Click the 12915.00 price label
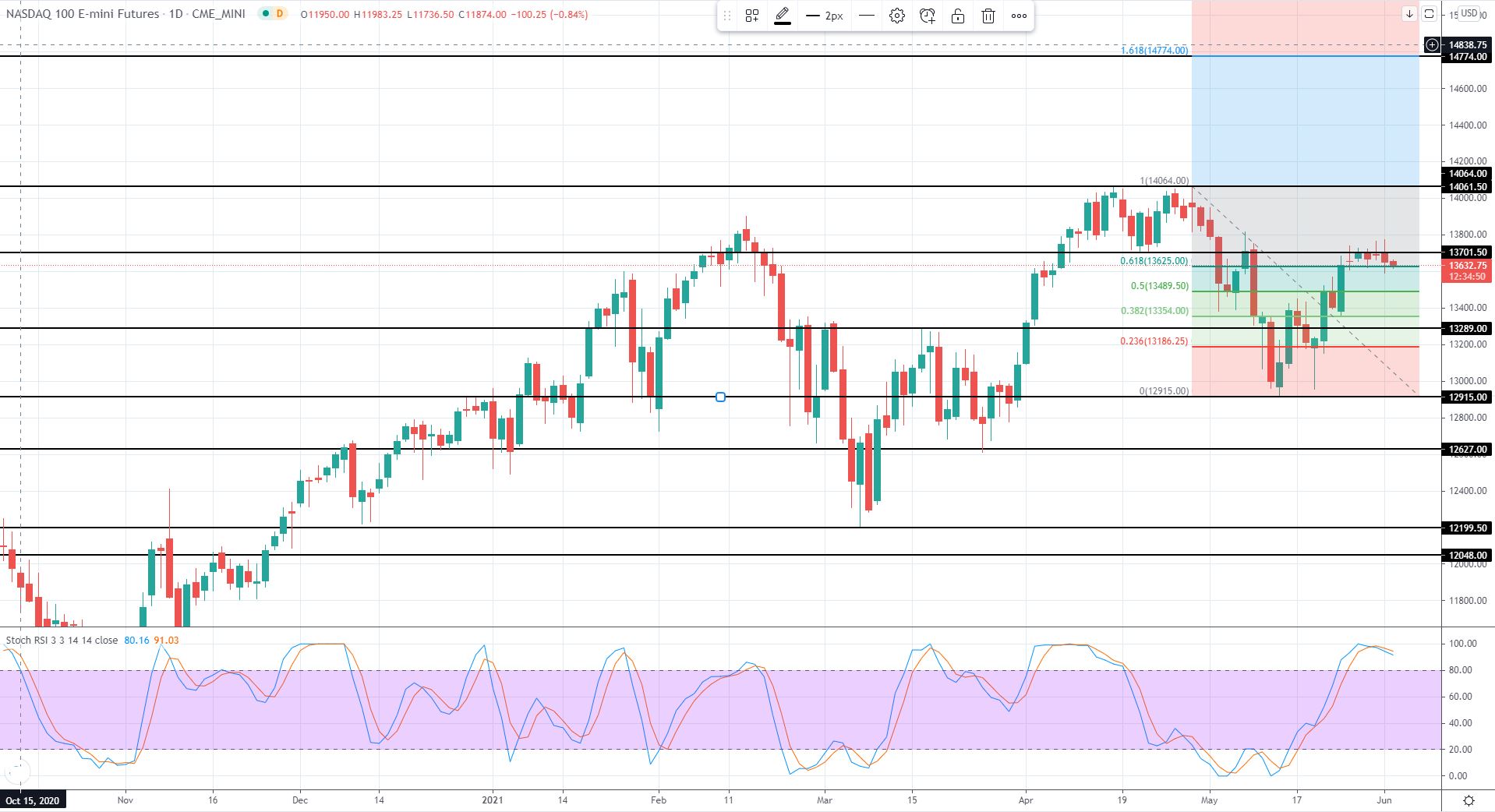The image size is (1495, 812). coord(1467,397)
